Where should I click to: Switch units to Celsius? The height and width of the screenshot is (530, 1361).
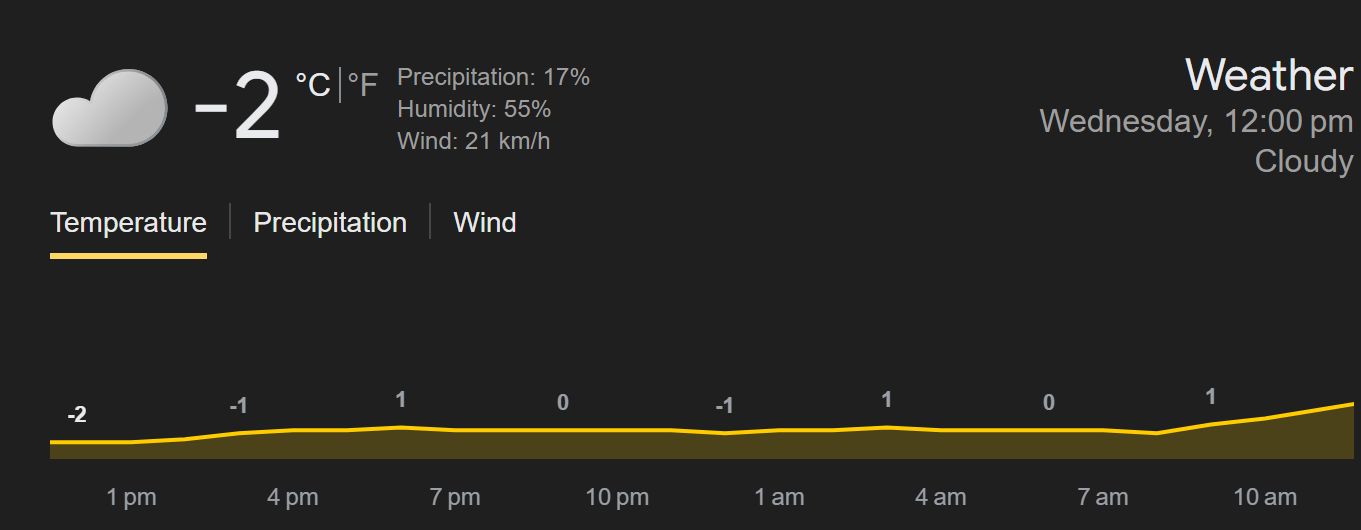(312, 86)
